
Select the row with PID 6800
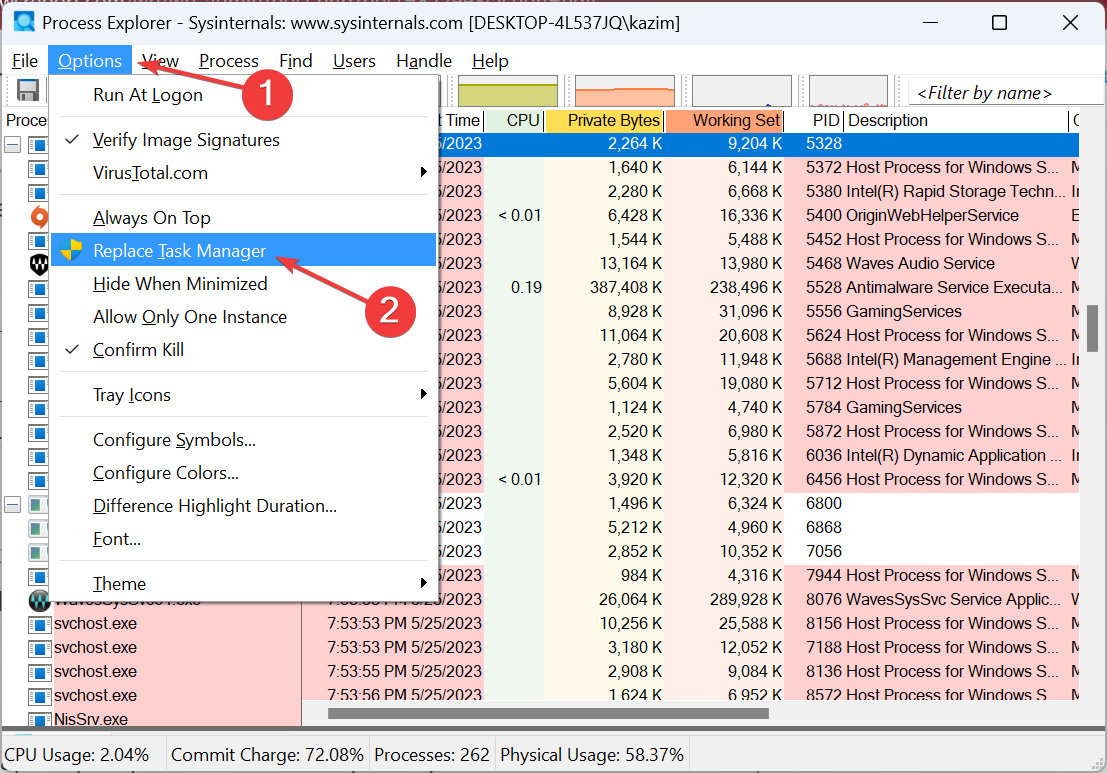759,504
